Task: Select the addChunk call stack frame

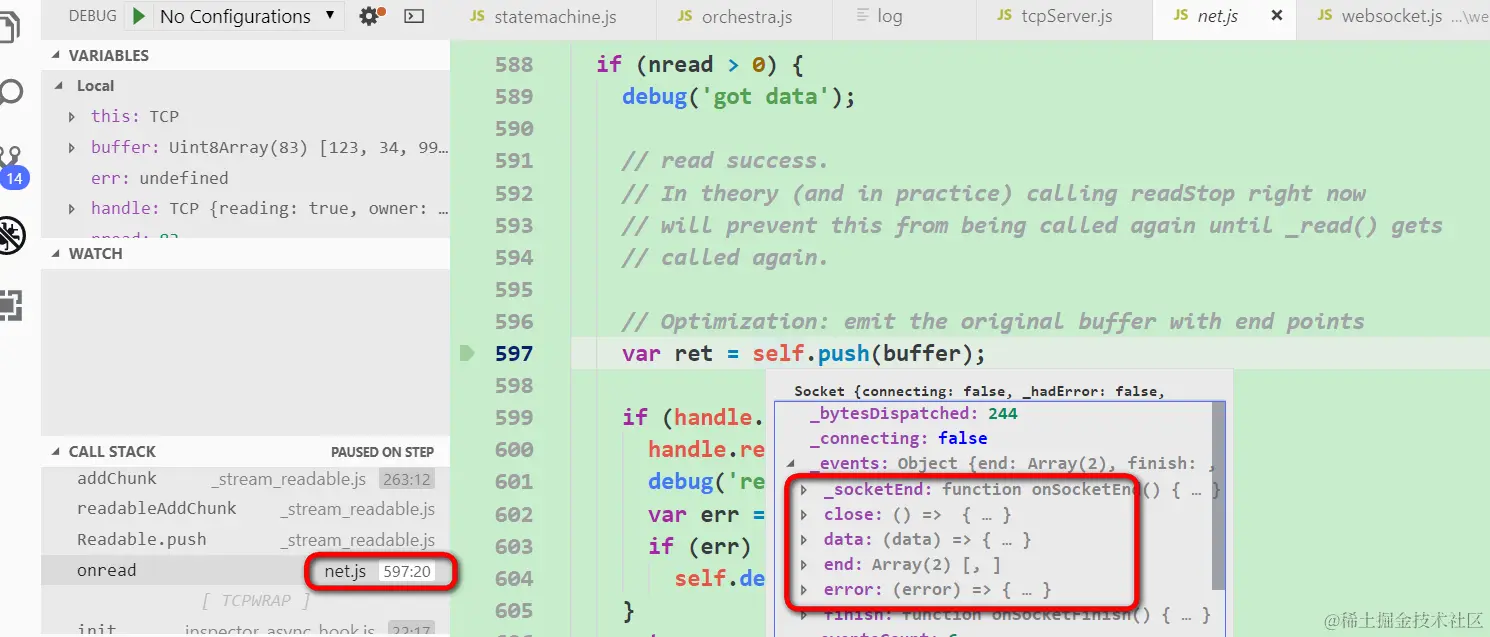Action: [245, 479]
